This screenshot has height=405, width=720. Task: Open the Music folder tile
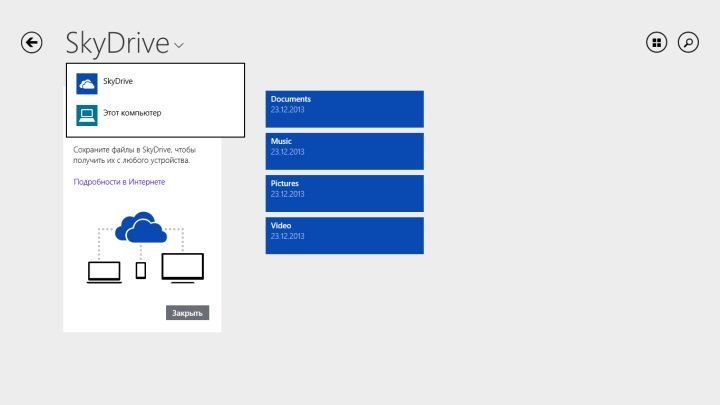click(344, 151)
